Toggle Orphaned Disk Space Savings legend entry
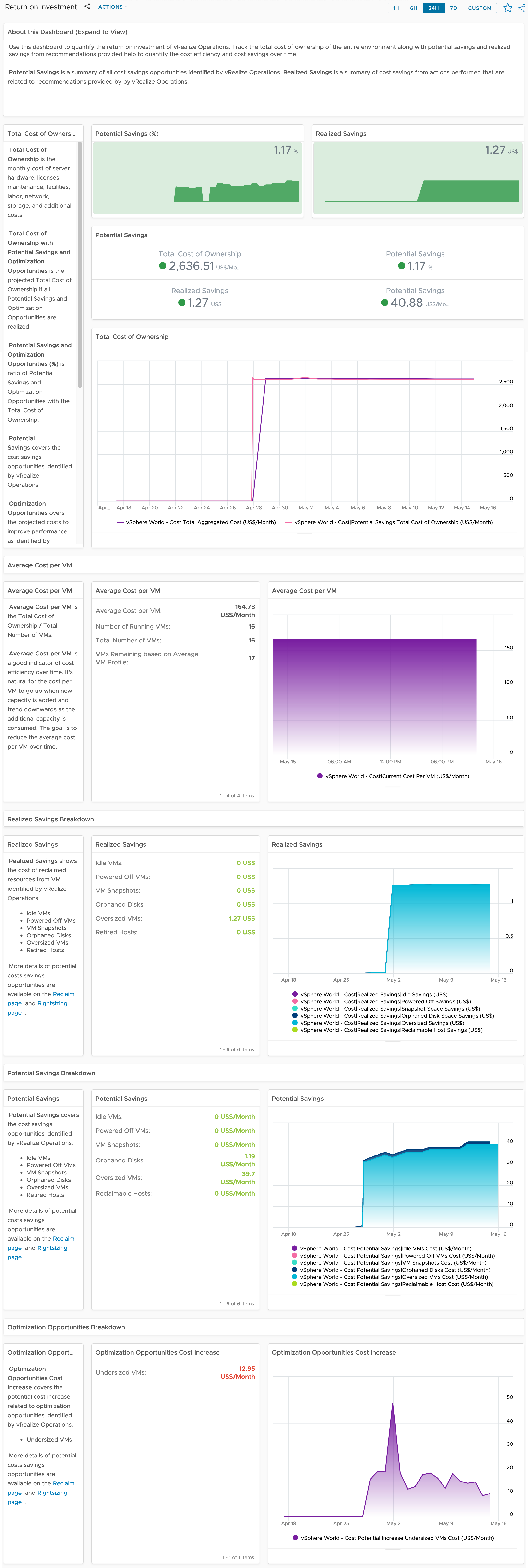This screenshot has width=528, height=1568. [x=393, y=1016]
